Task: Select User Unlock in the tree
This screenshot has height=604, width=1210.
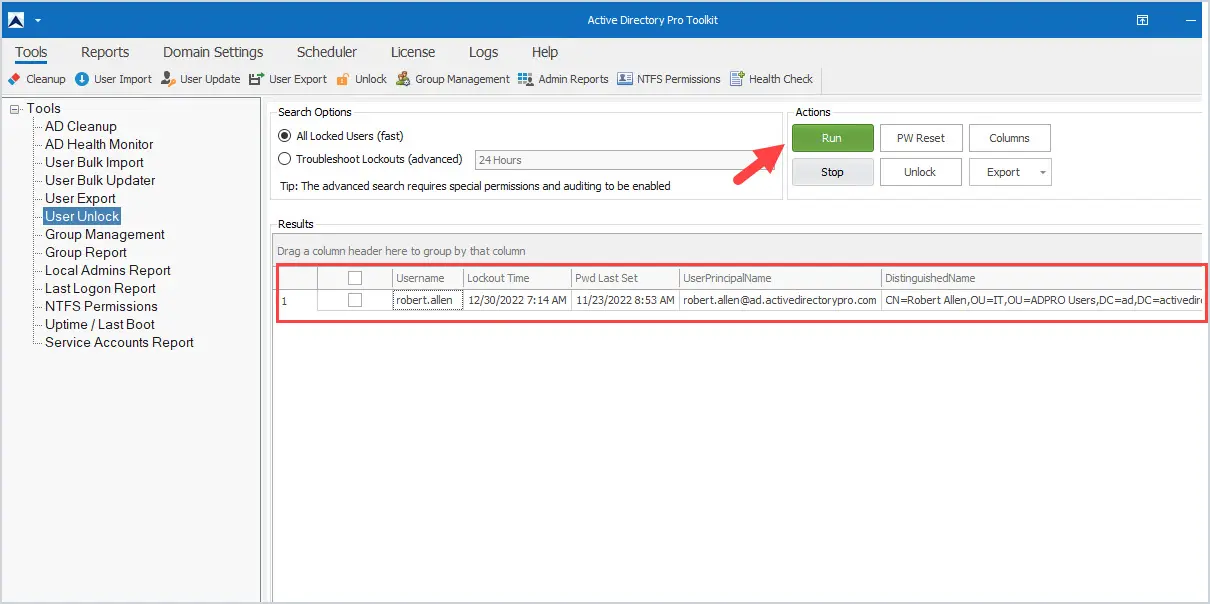Action: coord(82,216)
